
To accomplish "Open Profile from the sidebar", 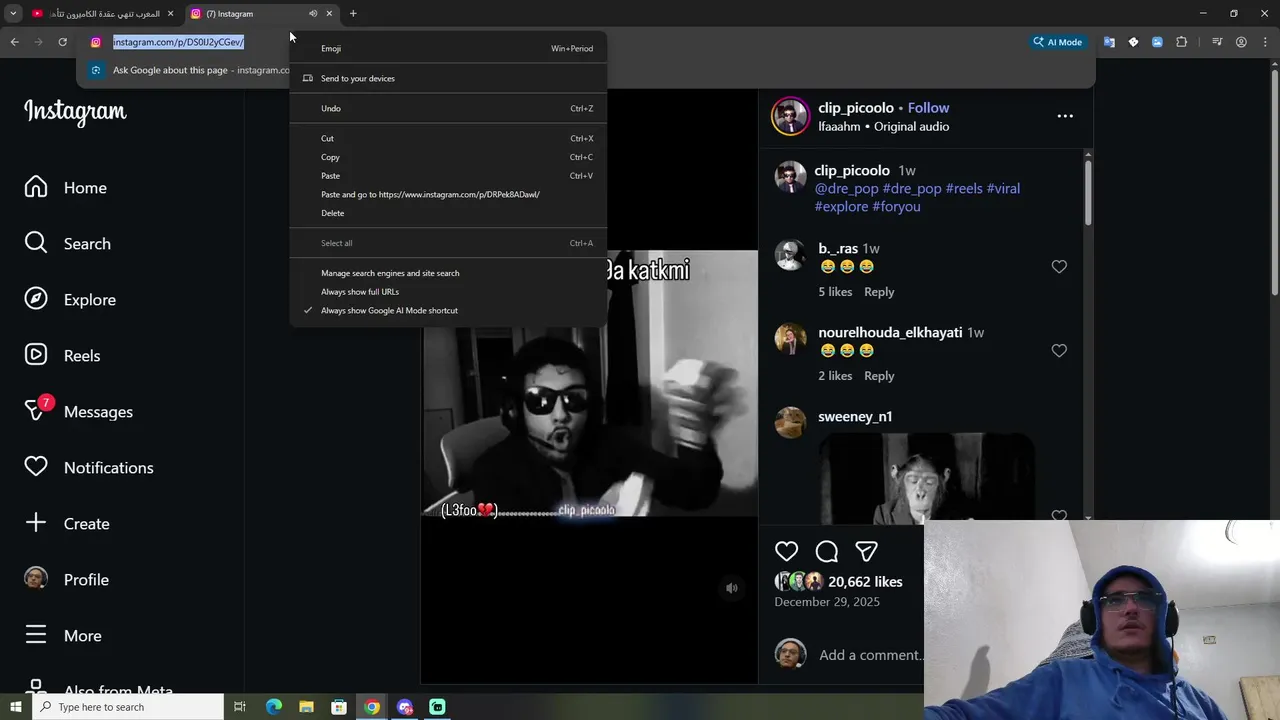I will coord(66,580).
